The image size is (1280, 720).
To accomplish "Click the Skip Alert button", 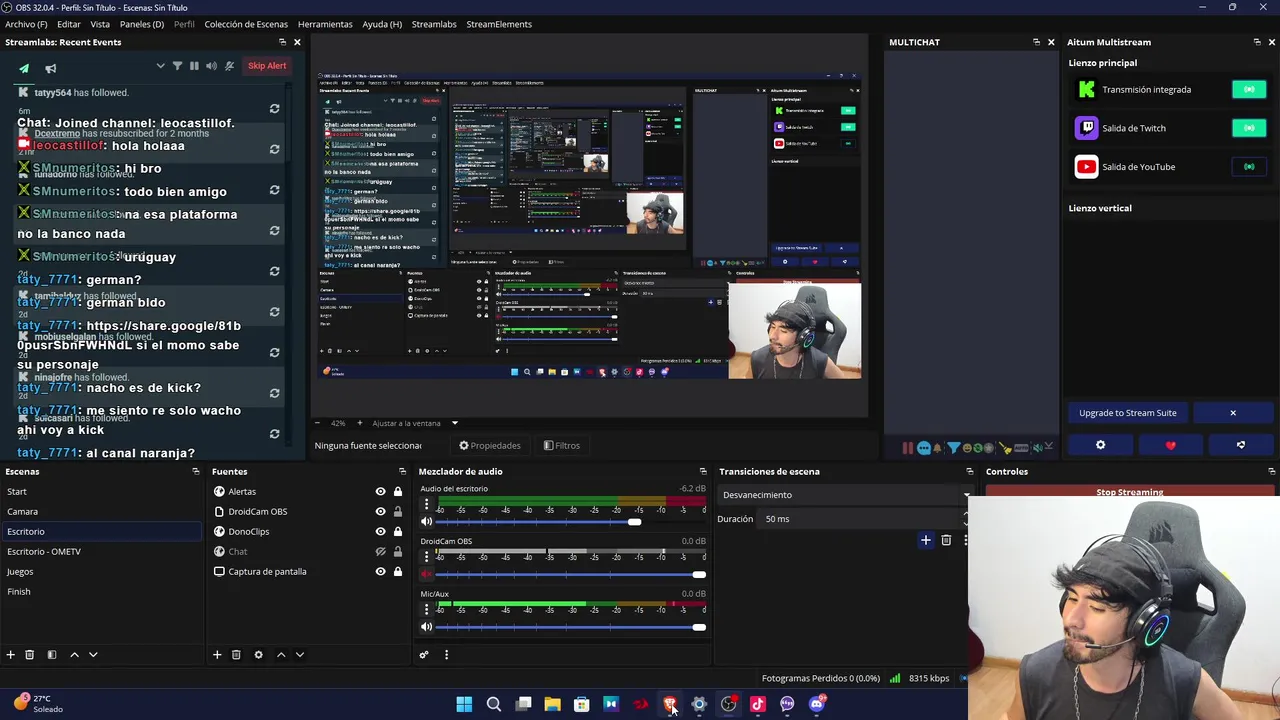I will [267, 66].
